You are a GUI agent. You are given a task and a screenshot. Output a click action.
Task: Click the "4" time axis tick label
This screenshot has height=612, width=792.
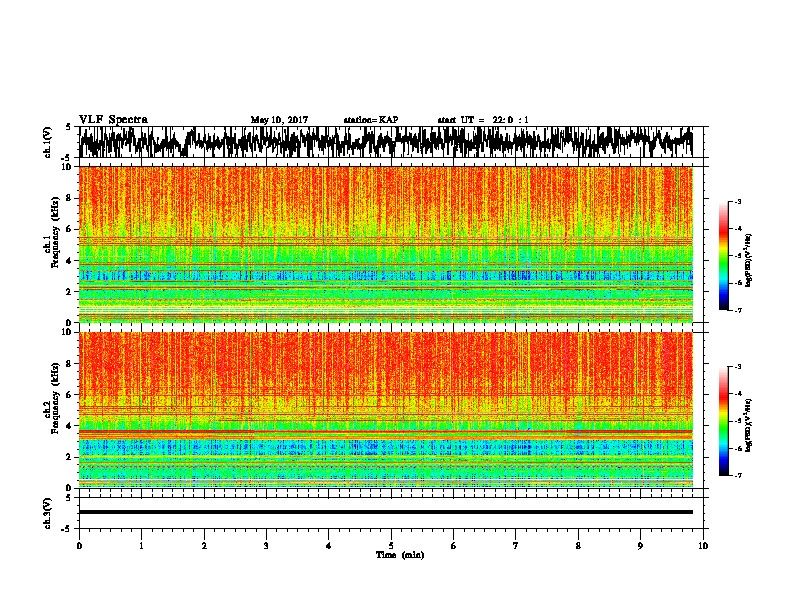(x=329, y=546)
